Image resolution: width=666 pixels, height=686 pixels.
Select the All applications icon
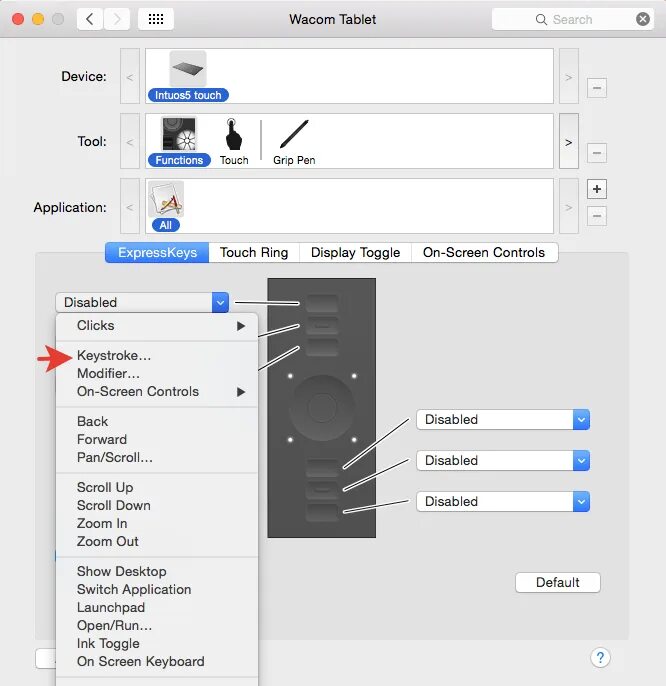click(x=166, y=200)
